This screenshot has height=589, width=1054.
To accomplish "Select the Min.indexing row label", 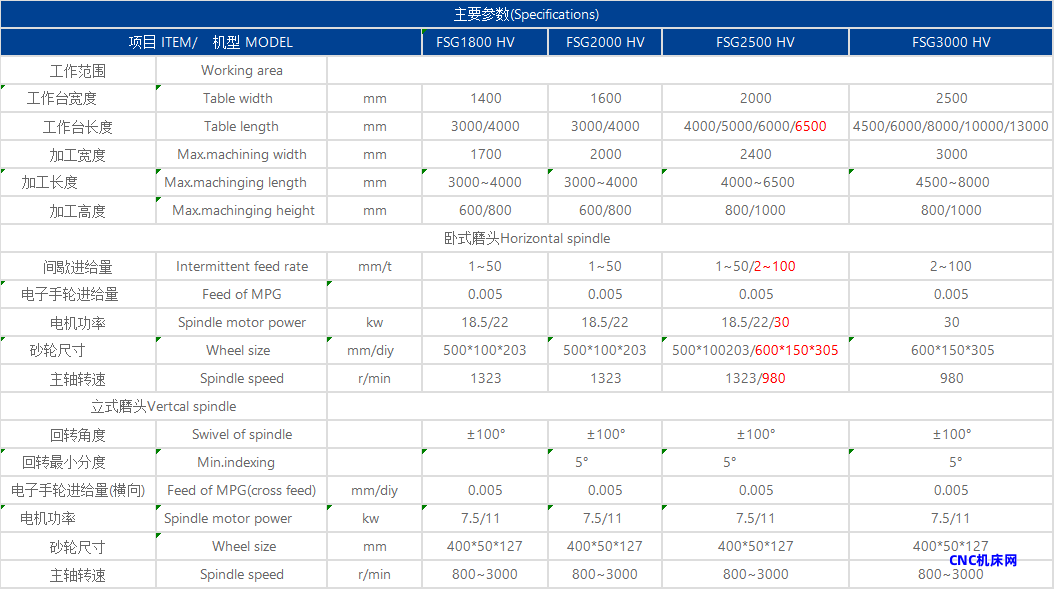I will coord(236,462).
